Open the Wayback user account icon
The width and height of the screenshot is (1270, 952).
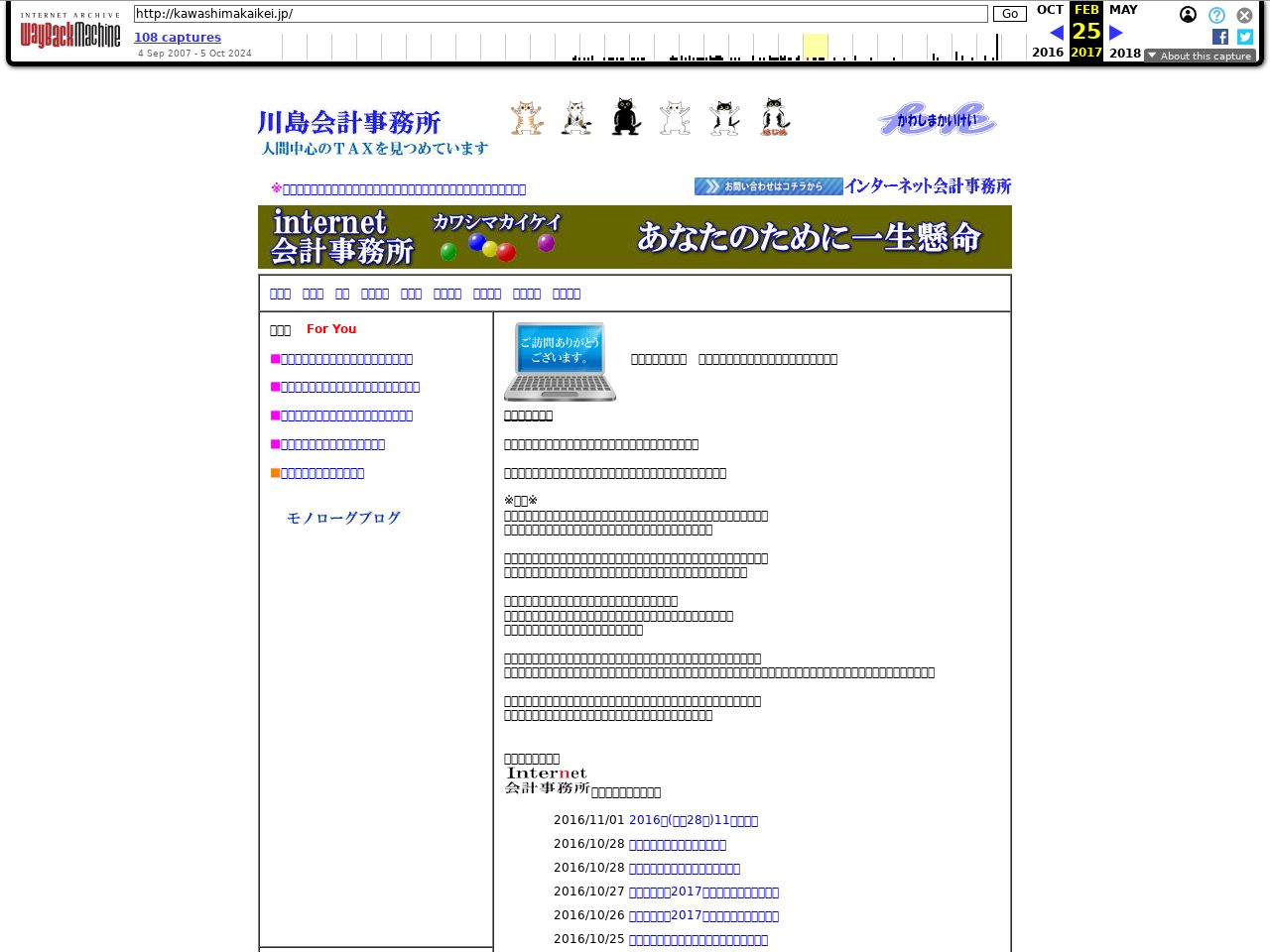1188,15
